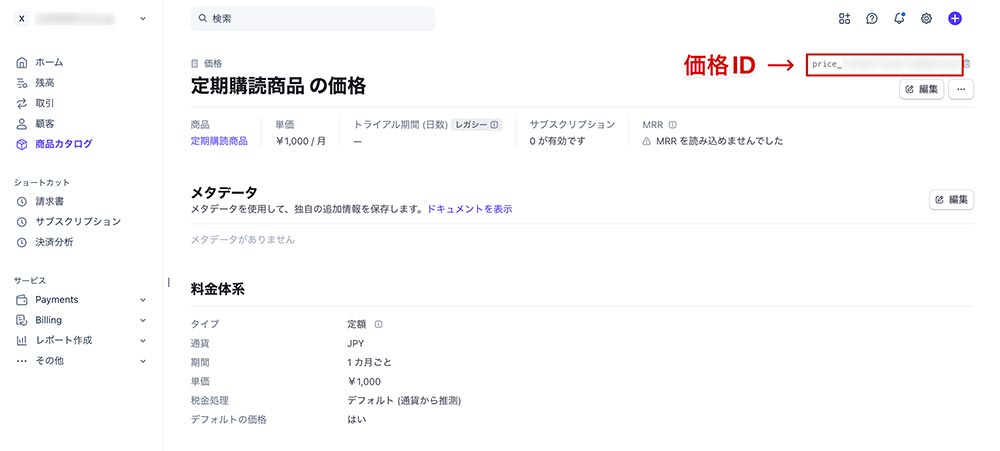The image size is (1000, 451).
Task: Open the notifications bell icon
Action: pos(899,18)
